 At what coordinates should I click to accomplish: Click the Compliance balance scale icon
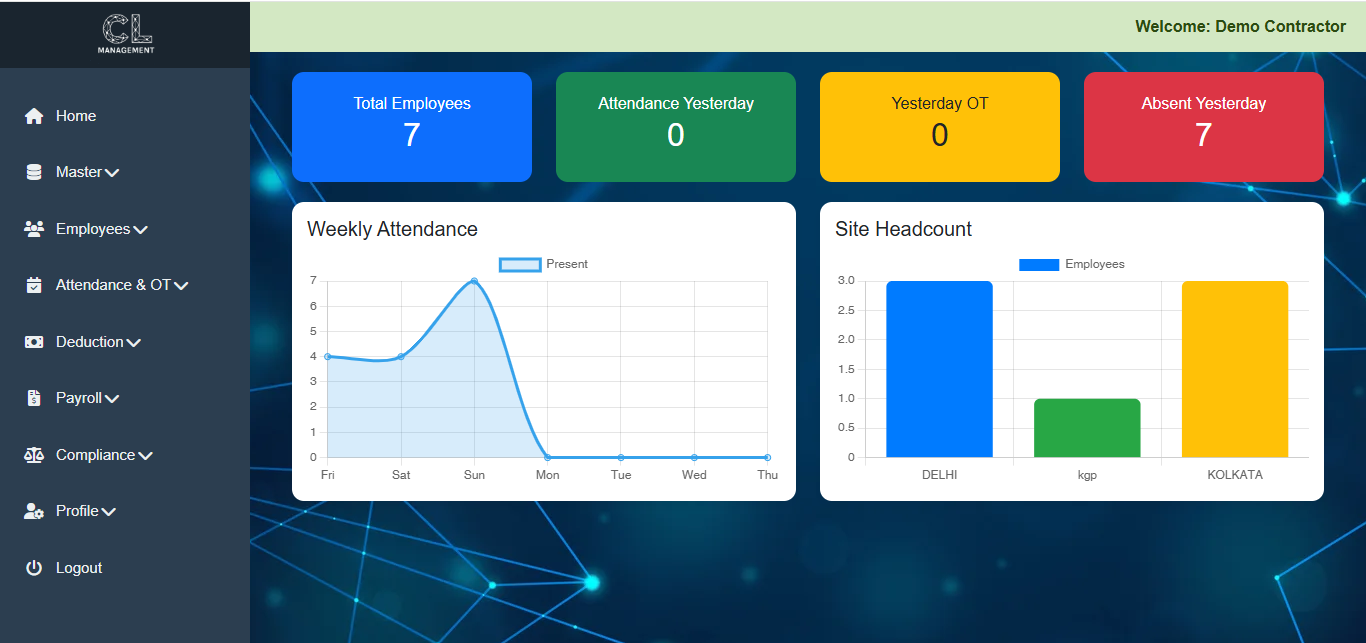(x=34, y=455)
